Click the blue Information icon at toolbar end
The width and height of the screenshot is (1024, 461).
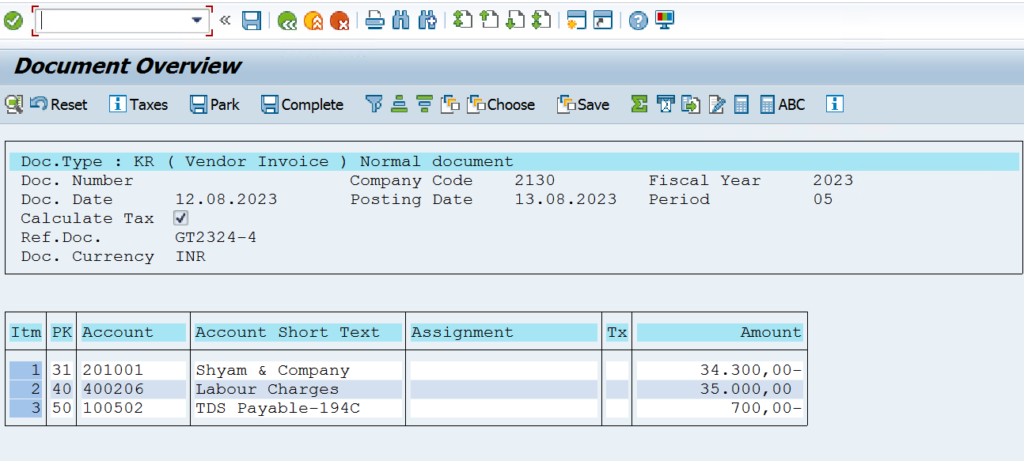pyautogui.click(x=835, y=104)
